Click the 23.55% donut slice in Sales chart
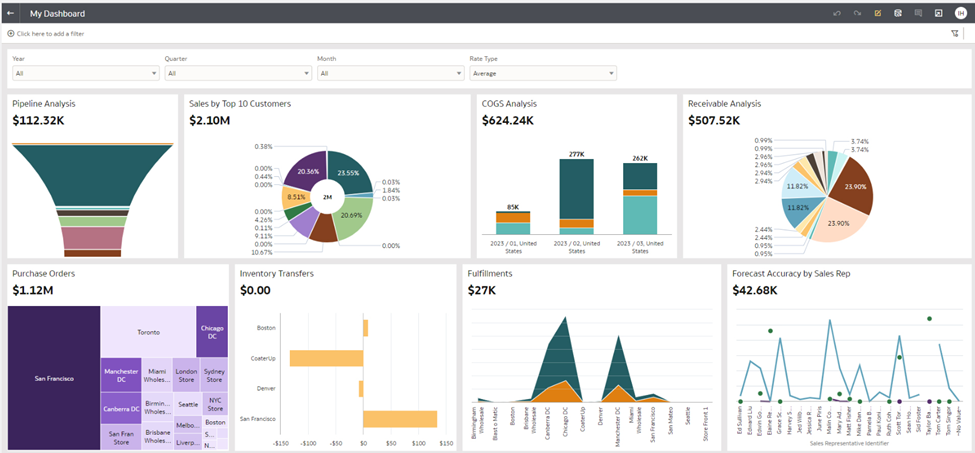The image size is (975, 453). click(347, 172)
